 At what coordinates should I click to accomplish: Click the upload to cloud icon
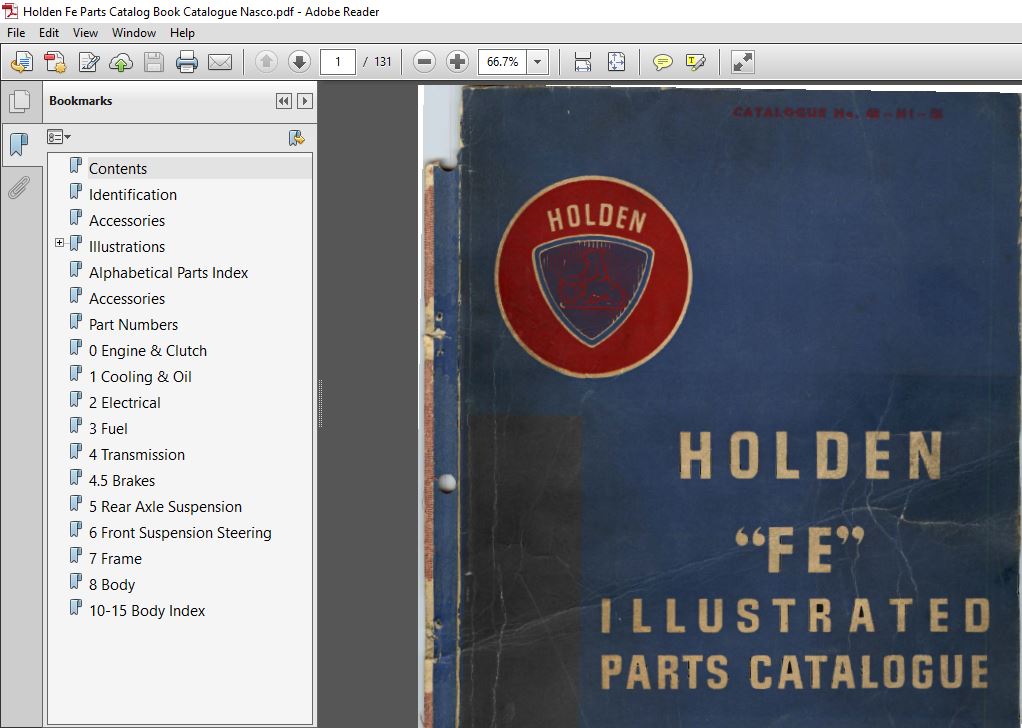coord(121,62)
